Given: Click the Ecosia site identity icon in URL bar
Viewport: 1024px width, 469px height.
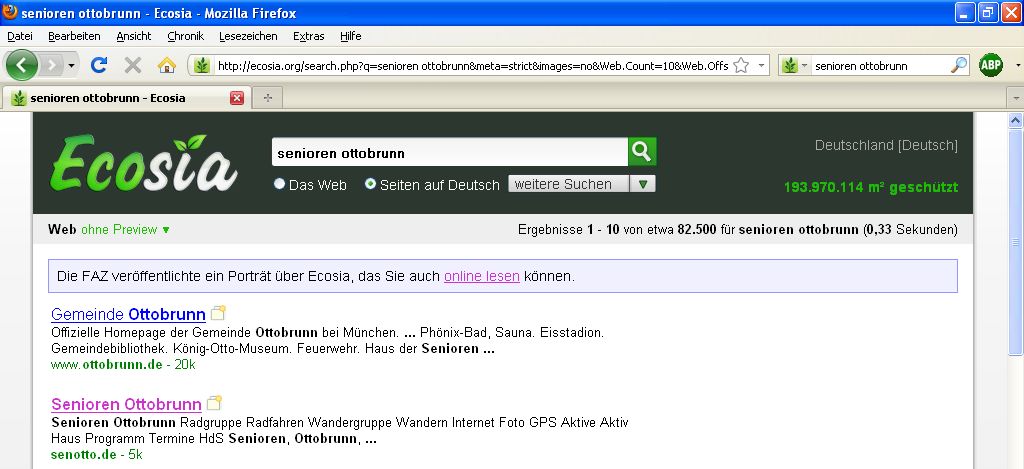Looking at the screenshot, I should click(x=202, y=65).
